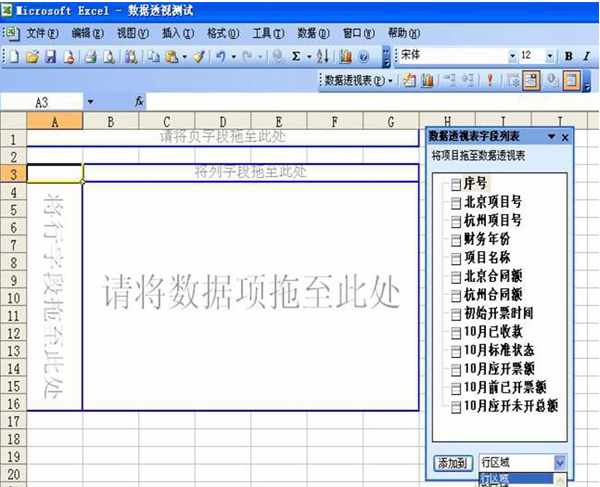The image size is (600, 487).
Task: Click the Permission icon next to Save
Action: [69, 57]
